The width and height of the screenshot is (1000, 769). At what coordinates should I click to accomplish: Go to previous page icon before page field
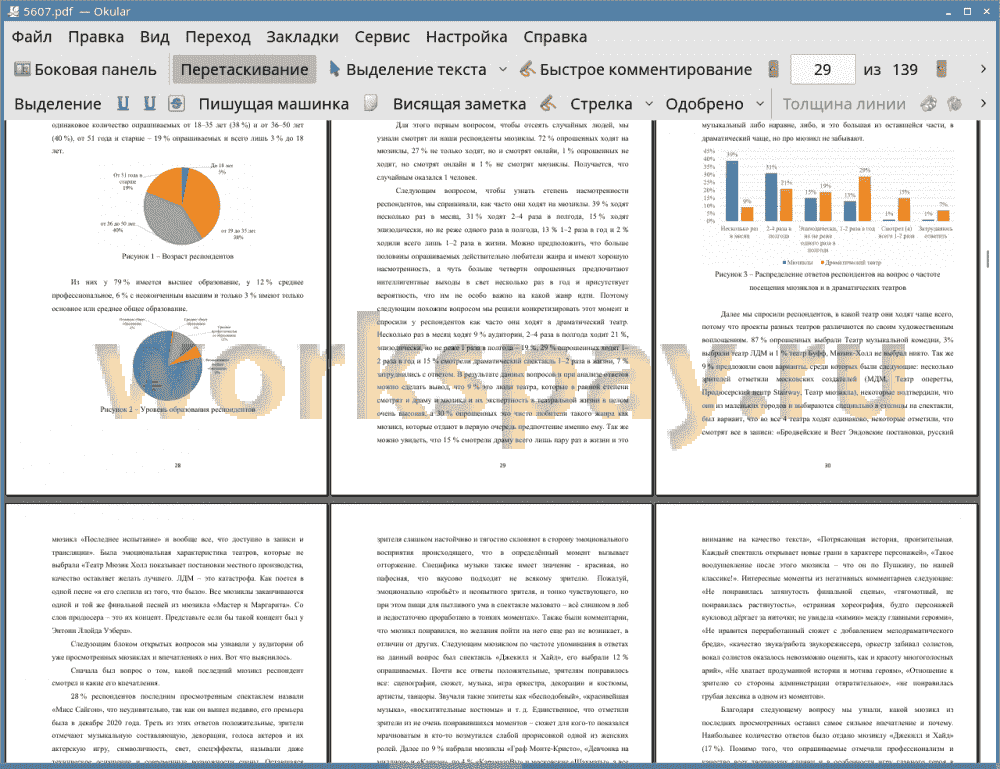coord(774,69)
